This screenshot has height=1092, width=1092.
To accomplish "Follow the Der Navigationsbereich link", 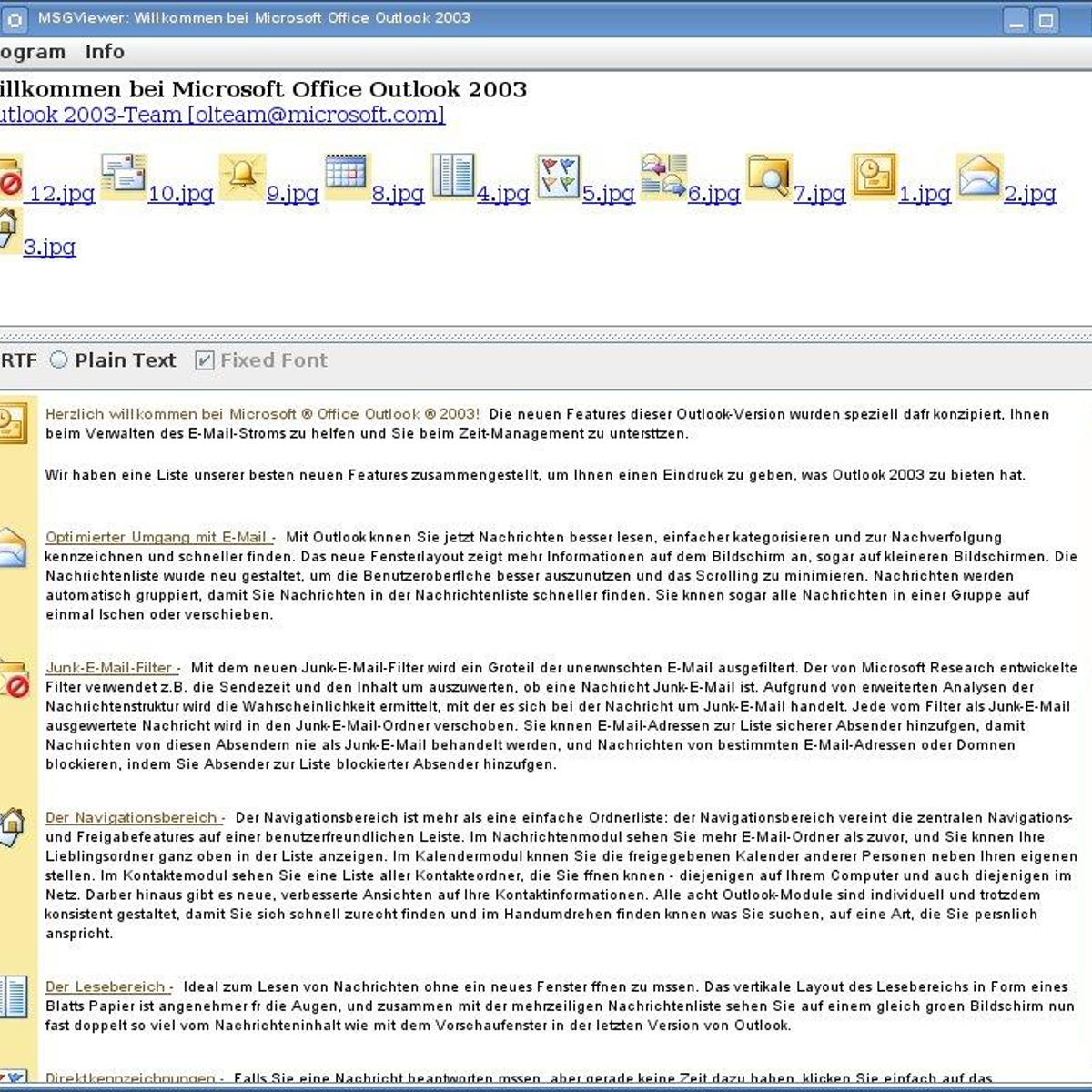I will pos(135,817).
